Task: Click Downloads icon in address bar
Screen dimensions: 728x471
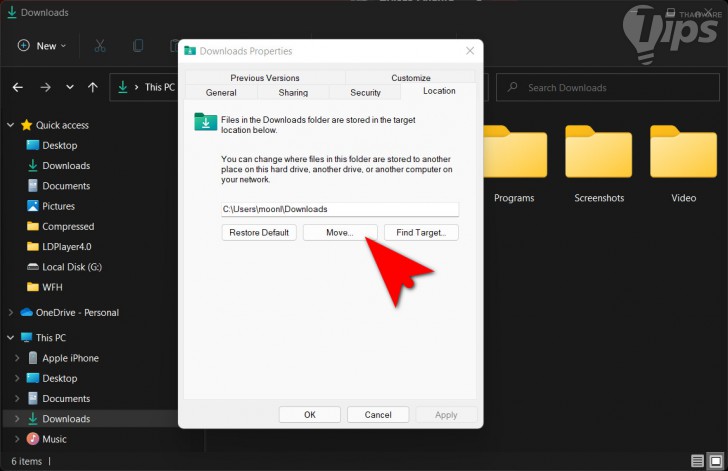Action: click(x=123, y=87)
